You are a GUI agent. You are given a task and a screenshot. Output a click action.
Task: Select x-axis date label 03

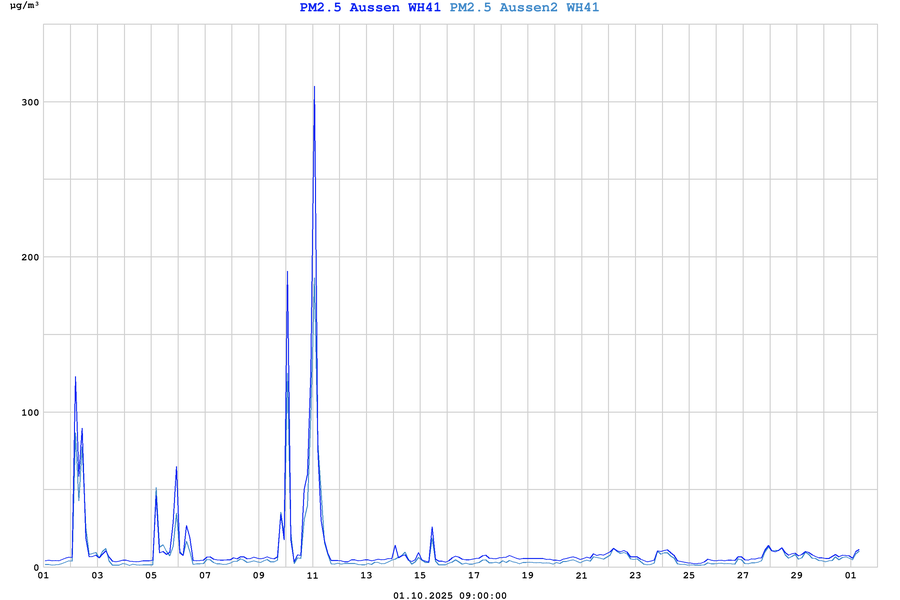[97, 576]
